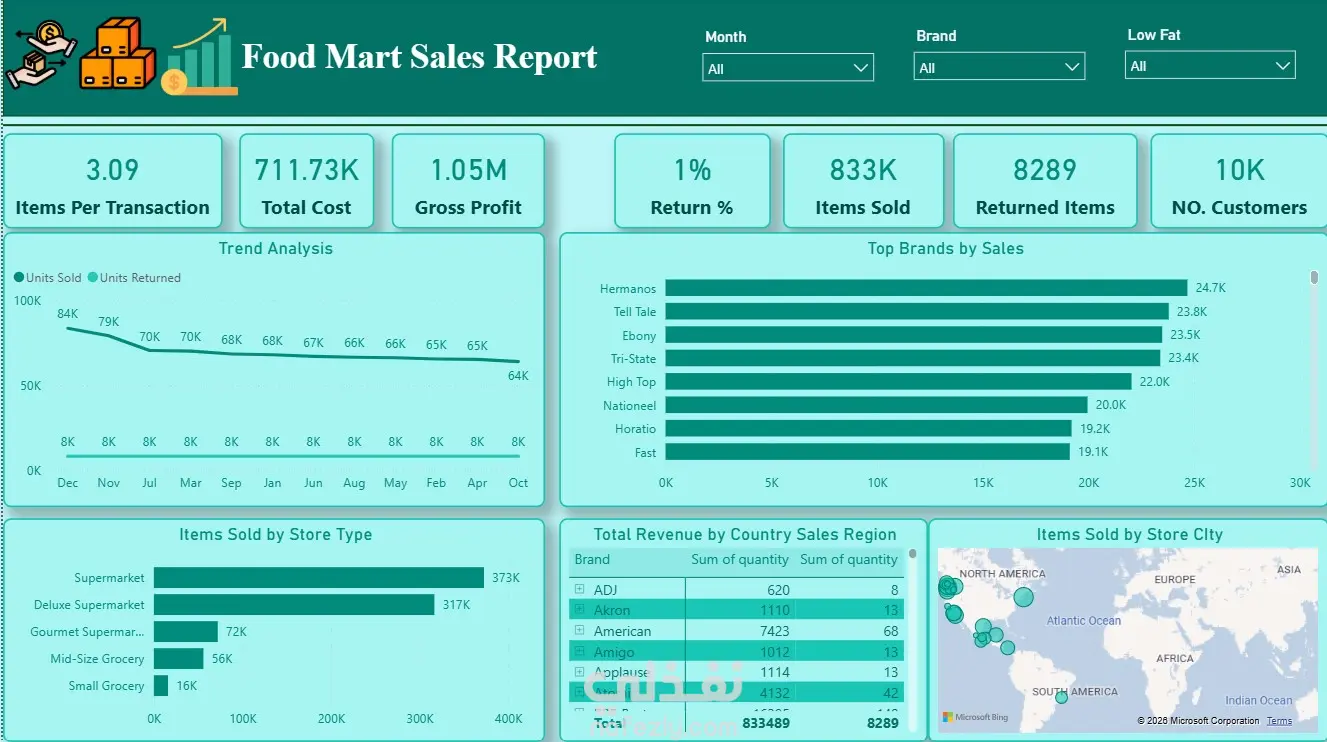1327x742 pixels.
Task: Click the Mid-Size Grocery bar
Action: [x=179, y=659]
